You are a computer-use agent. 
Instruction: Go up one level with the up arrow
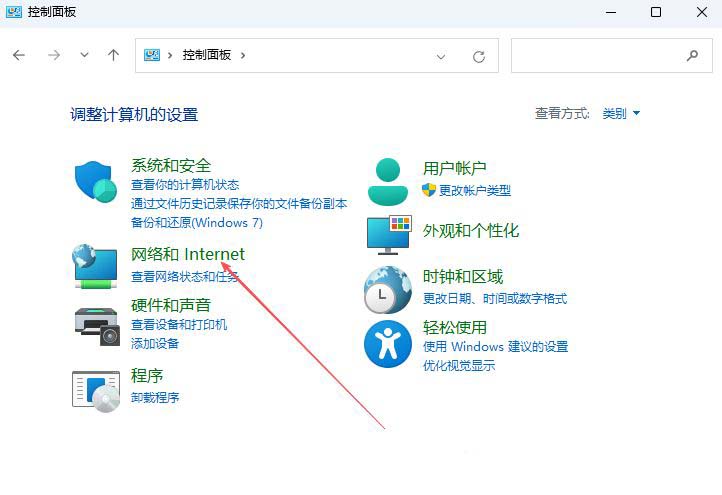click(113, 55)
